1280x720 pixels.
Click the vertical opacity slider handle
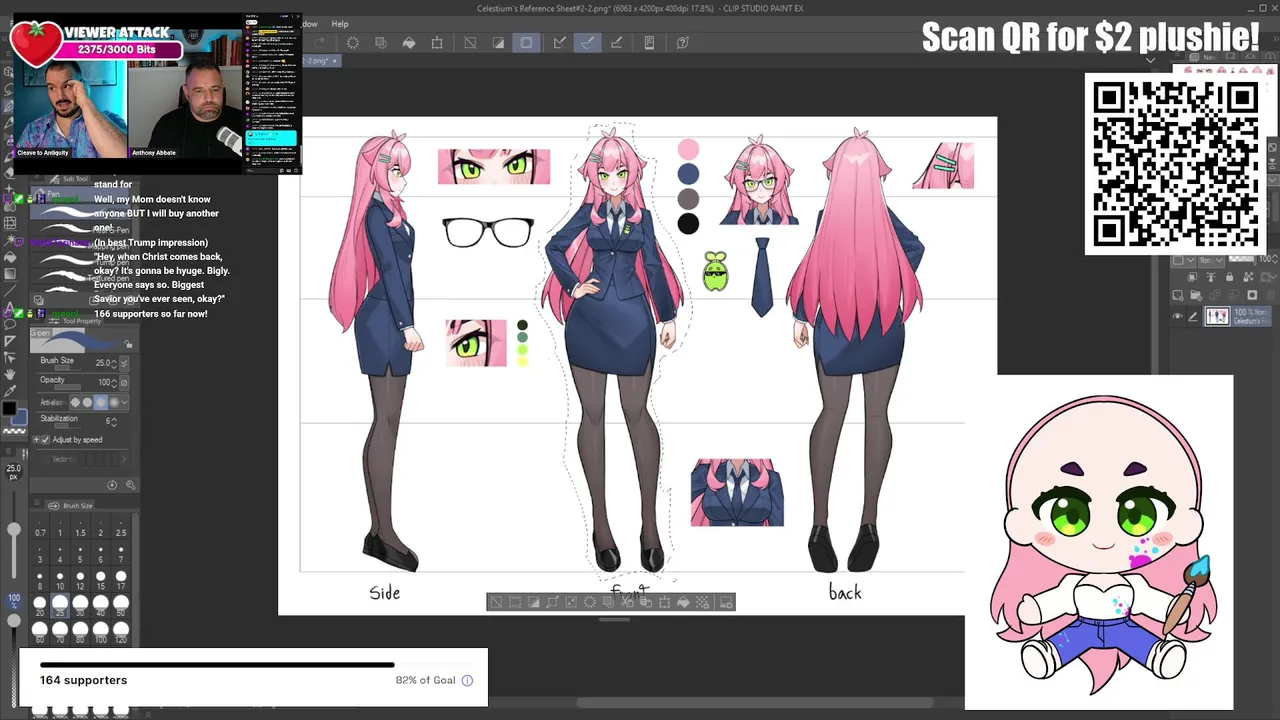pyautogui.click(x=14, y=621)
